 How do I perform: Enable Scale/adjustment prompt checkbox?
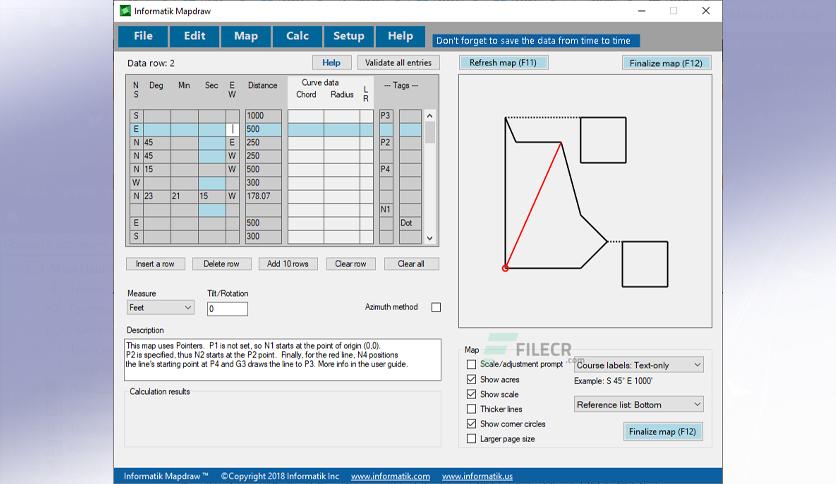471,365
